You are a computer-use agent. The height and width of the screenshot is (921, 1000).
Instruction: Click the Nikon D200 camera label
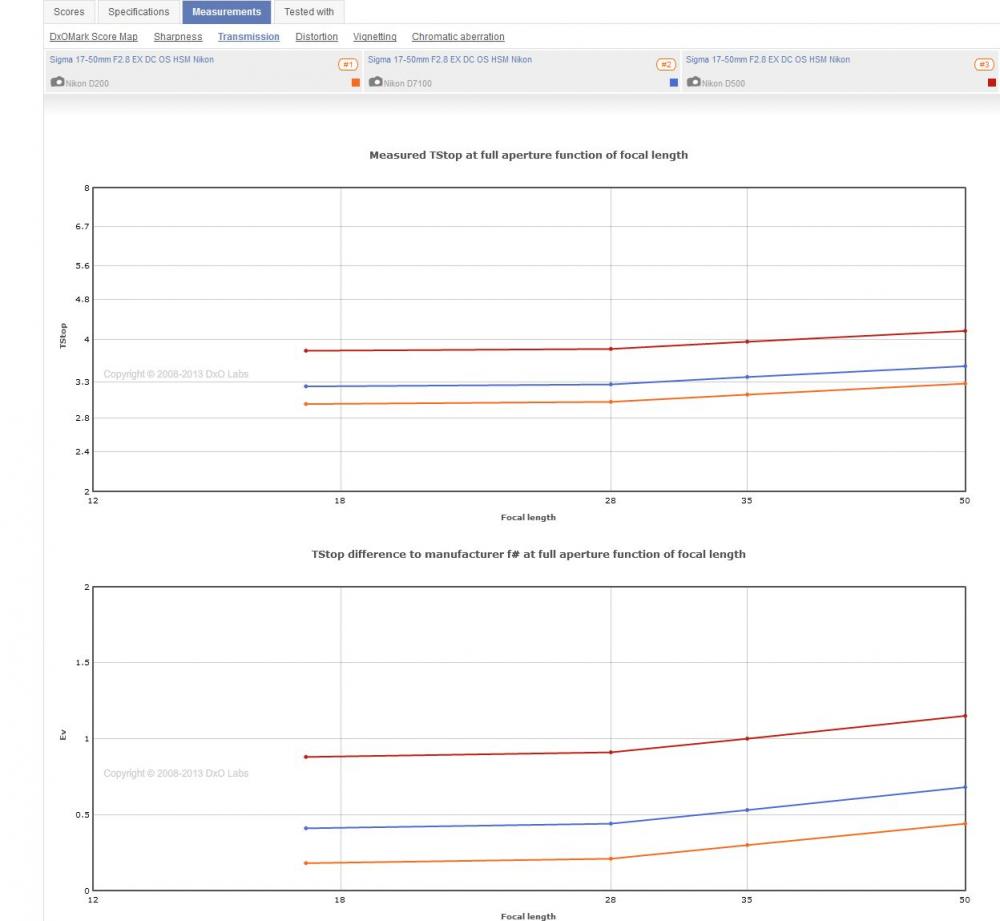tap(87, 84)
